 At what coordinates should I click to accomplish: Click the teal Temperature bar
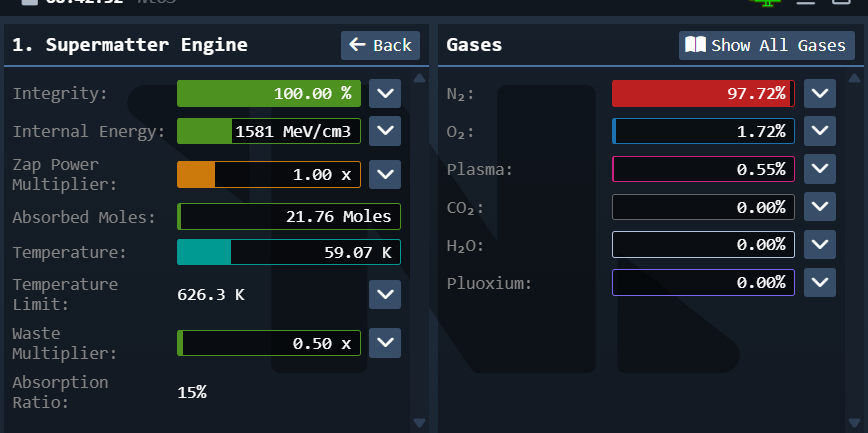coord(288,252)
